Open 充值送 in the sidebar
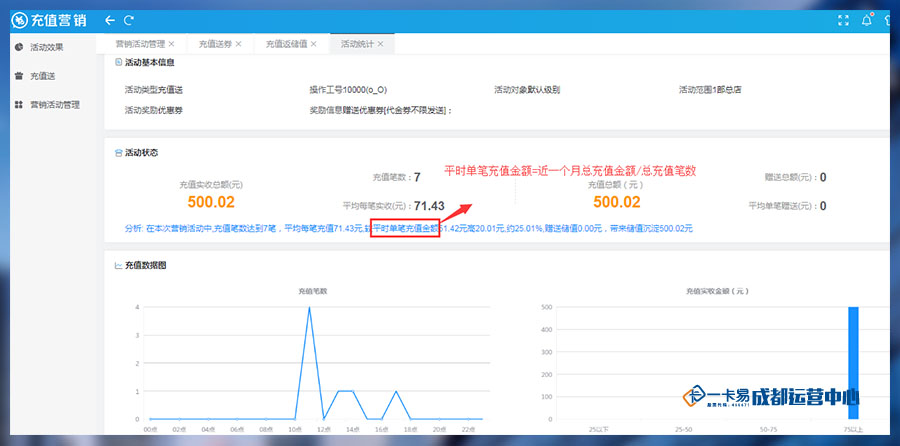 [x=42, y=76]
